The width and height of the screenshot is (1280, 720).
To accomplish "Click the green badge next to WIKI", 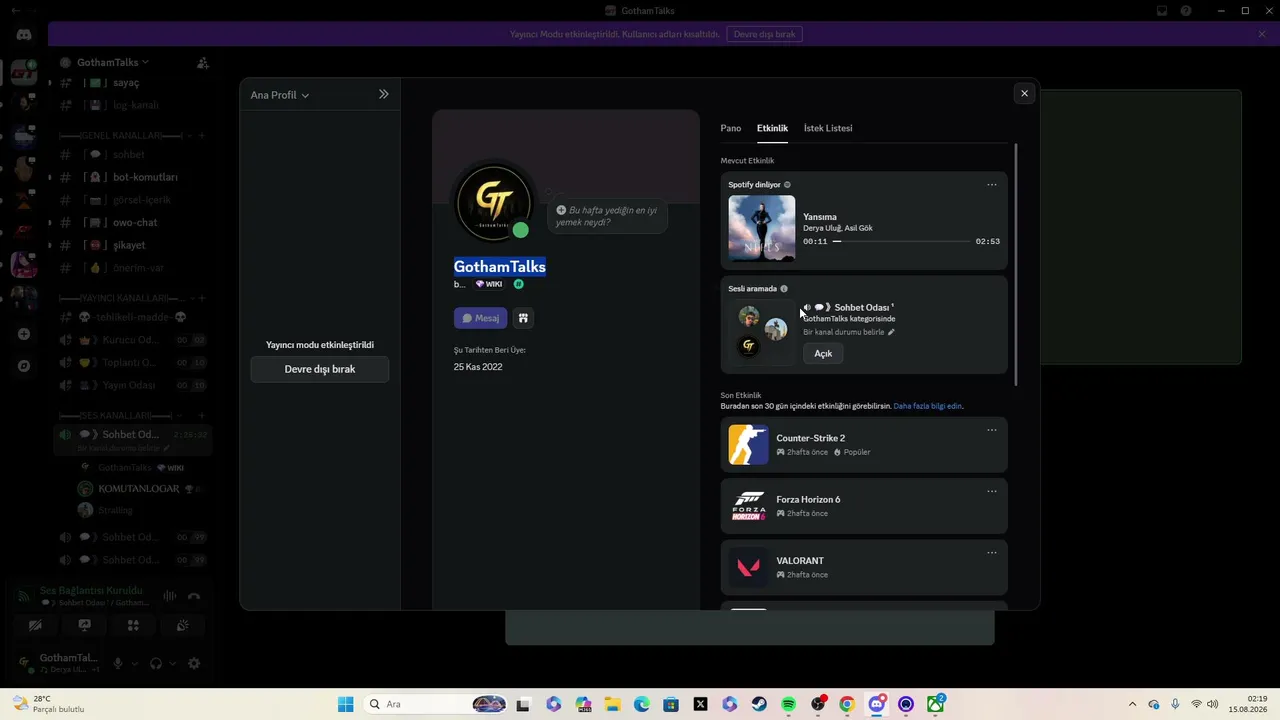I will coord(519,284).
